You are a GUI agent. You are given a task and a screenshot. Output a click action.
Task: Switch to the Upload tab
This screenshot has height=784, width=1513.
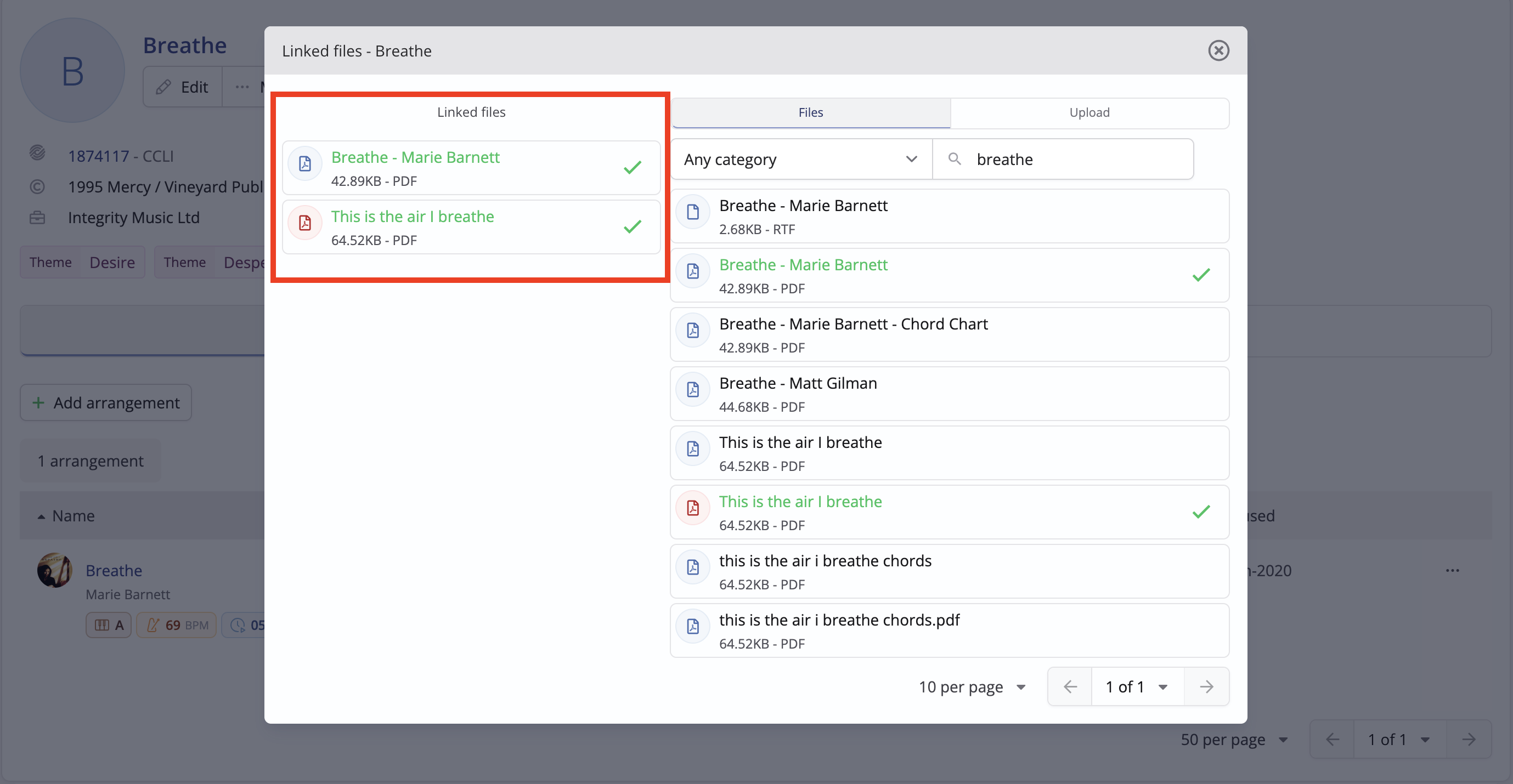click(1089, 112)
